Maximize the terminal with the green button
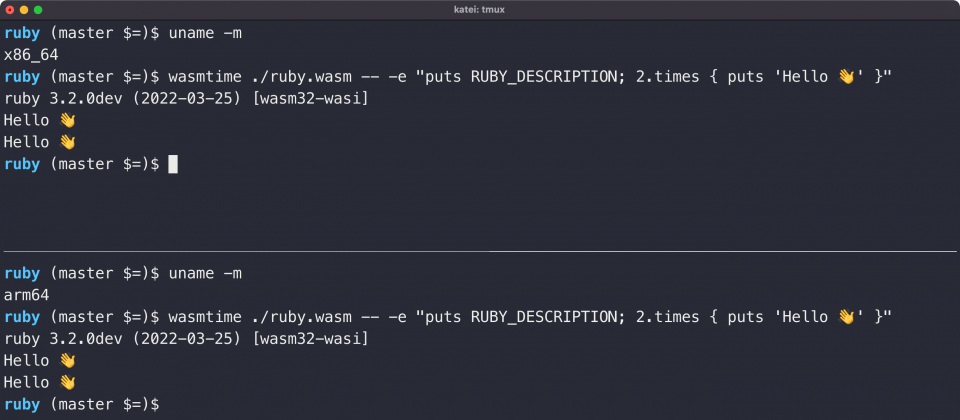 (38, 10)
